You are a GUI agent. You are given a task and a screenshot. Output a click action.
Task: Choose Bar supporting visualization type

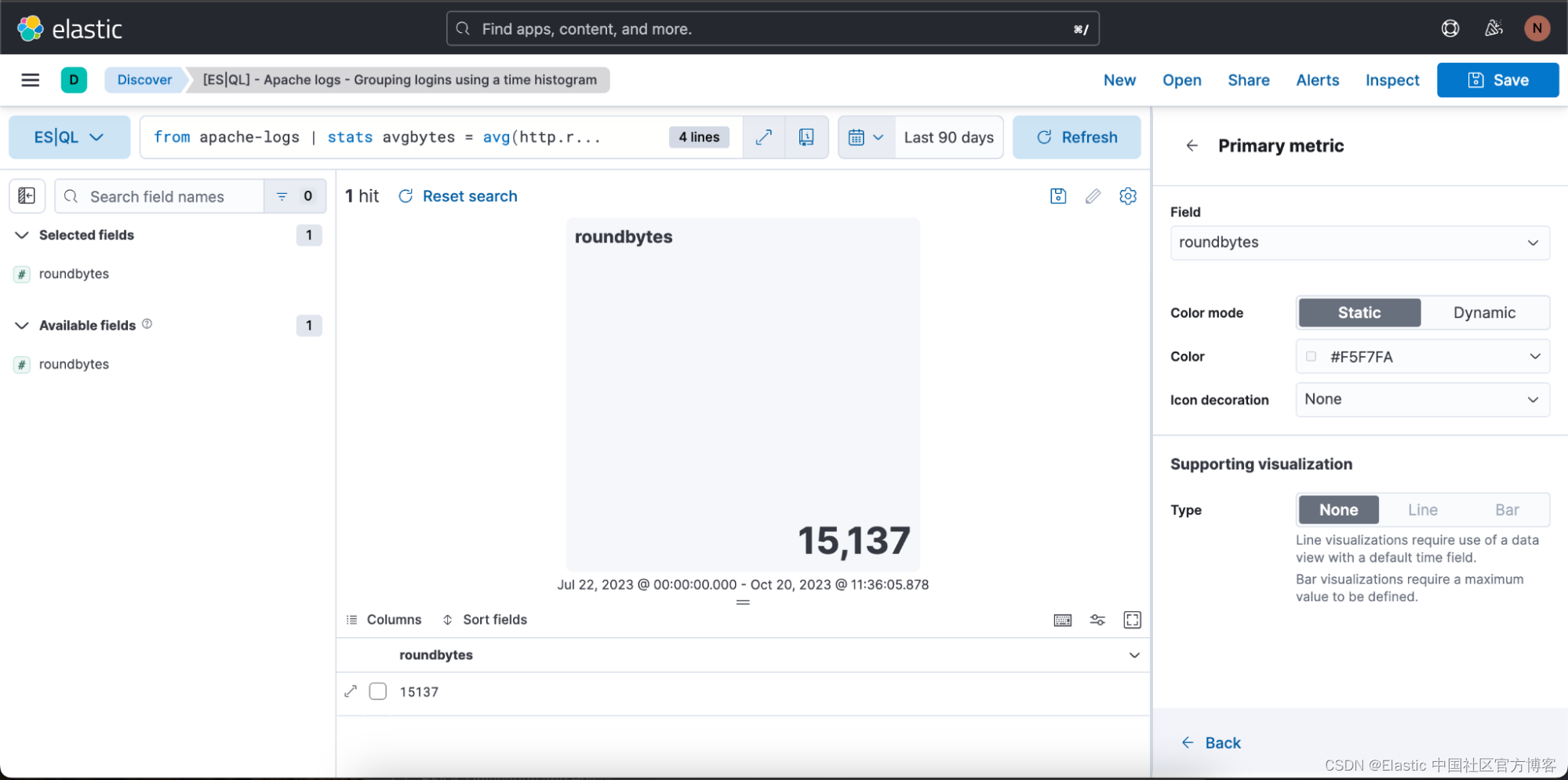(1506, 510)
